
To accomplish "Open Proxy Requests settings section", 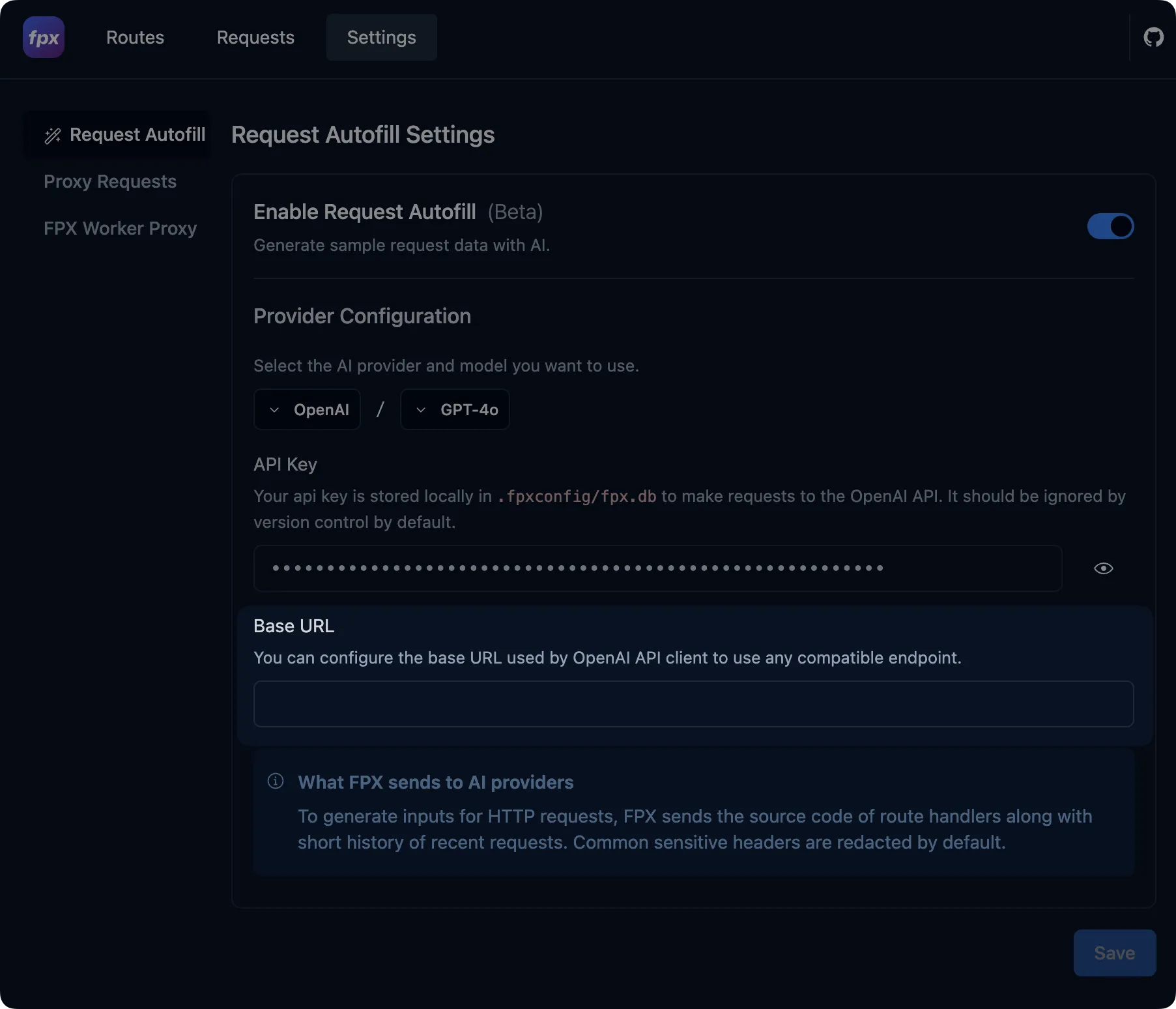I will coord(110,181).
